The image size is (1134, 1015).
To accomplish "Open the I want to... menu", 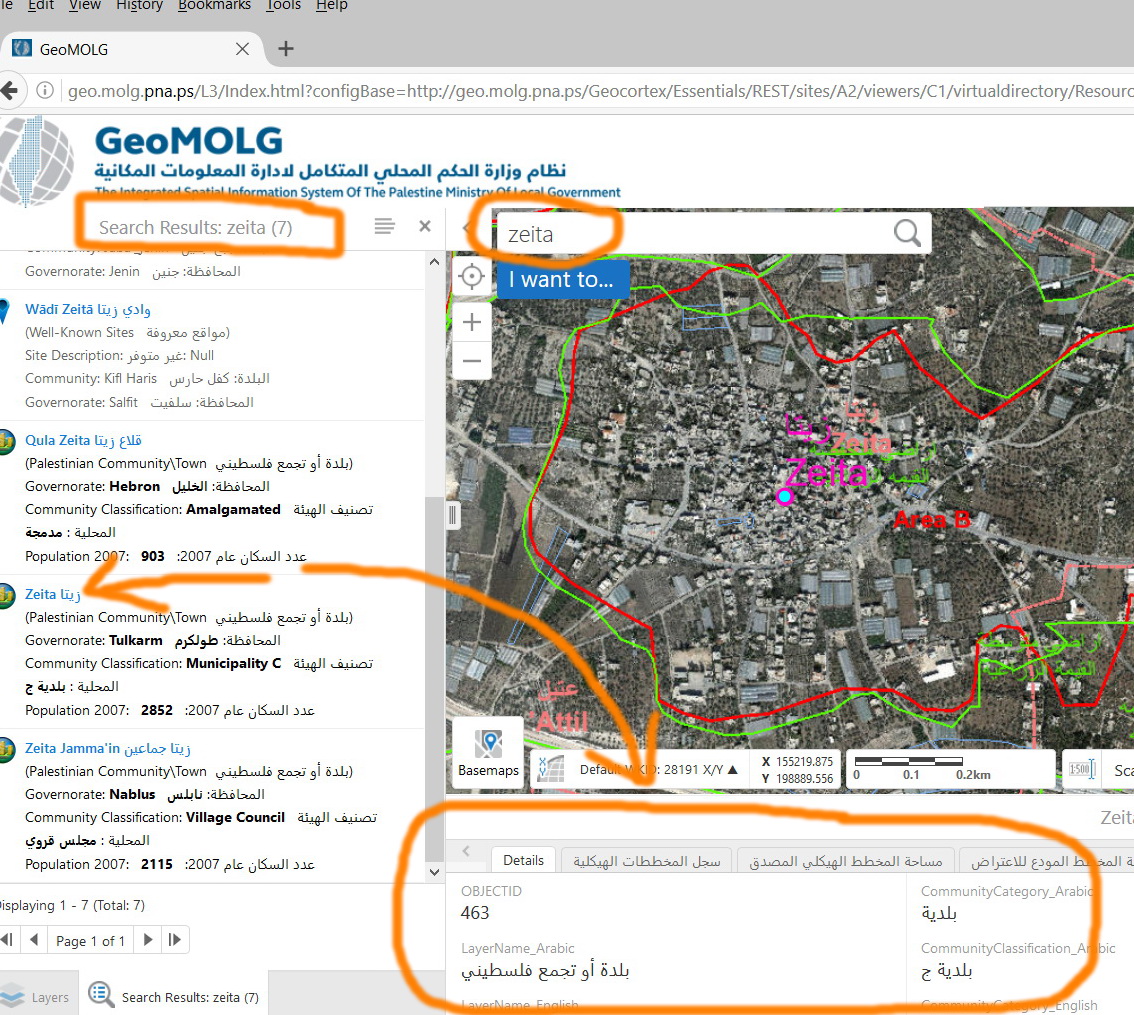I will 563,279.
